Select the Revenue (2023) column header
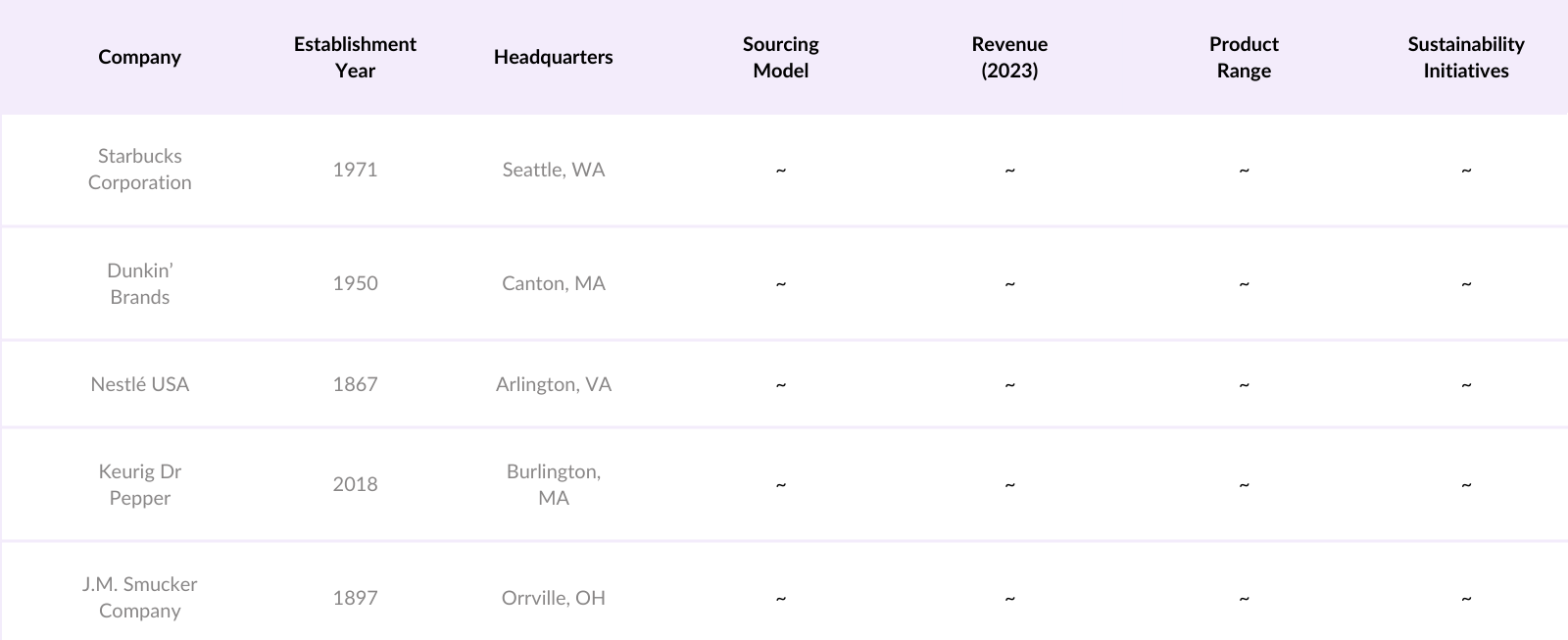The image size is (1568, 640). 1009,57
